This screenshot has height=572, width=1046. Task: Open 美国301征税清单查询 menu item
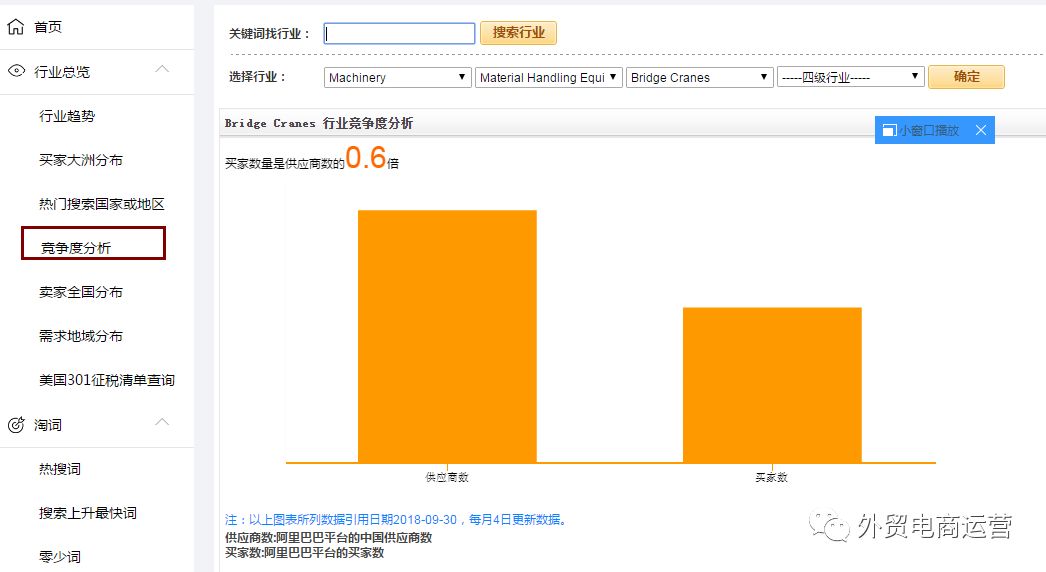pos(107,380)
